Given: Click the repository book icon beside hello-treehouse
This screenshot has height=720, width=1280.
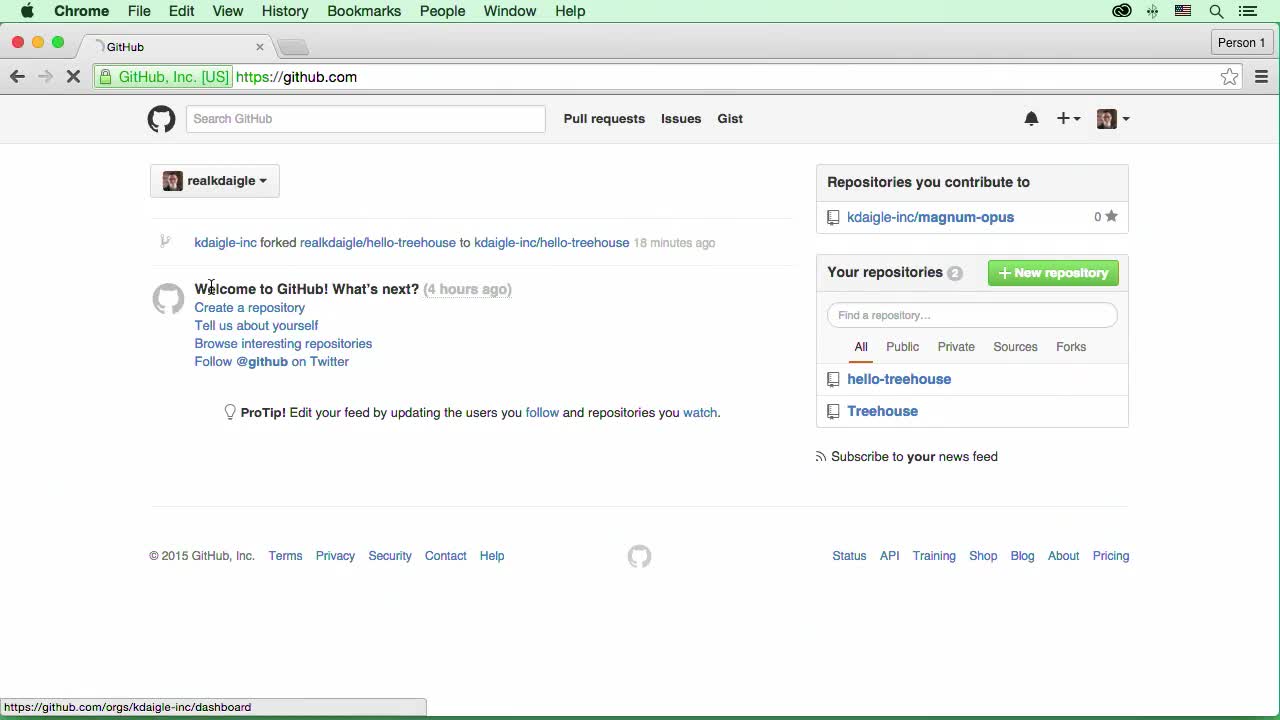Looking at the screenshot, I should point(833,379).
